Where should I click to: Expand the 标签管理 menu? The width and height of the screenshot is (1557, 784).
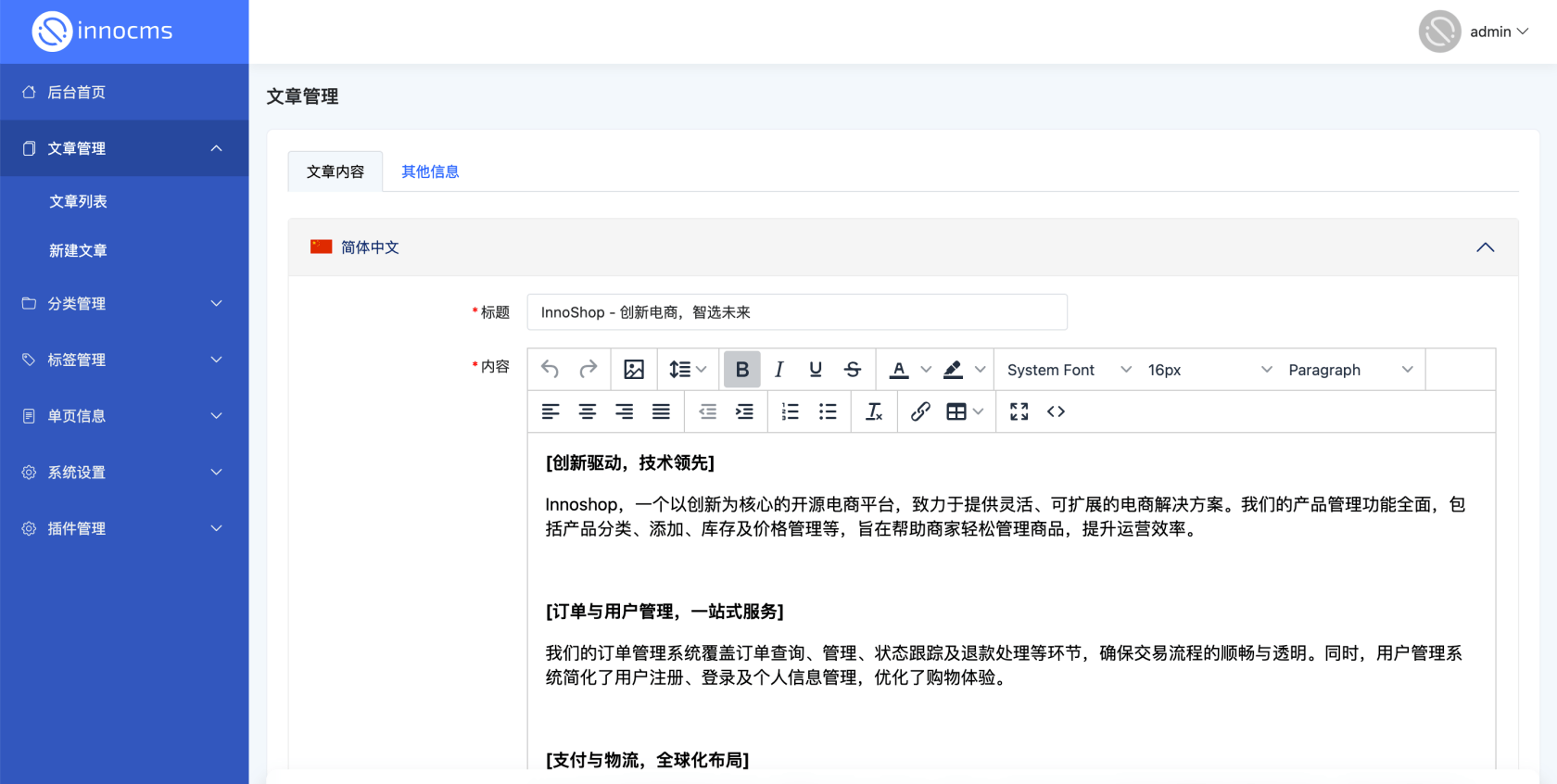click(x=124, y=360)
